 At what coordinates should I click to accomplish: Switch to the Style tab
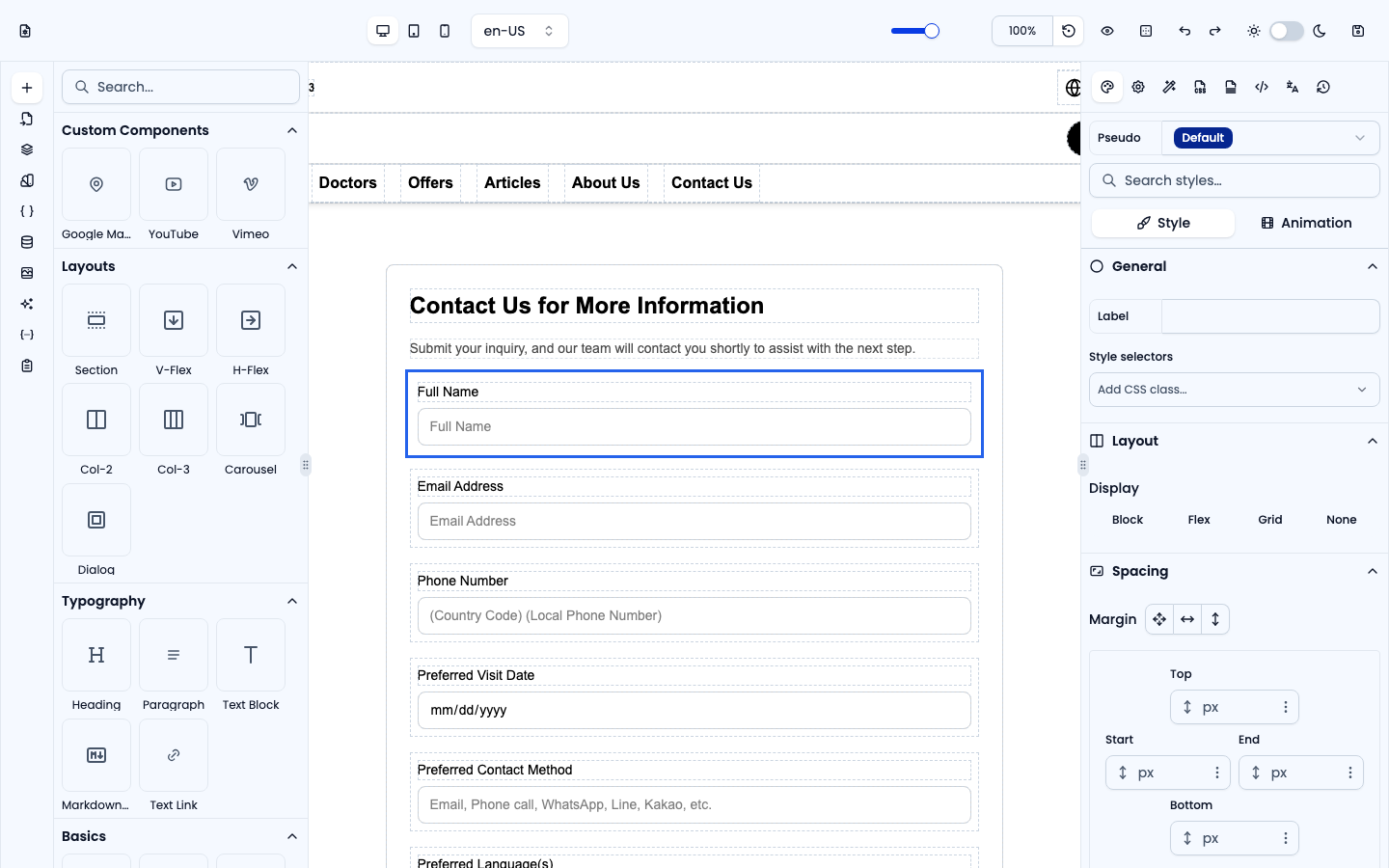[1163, 223]
